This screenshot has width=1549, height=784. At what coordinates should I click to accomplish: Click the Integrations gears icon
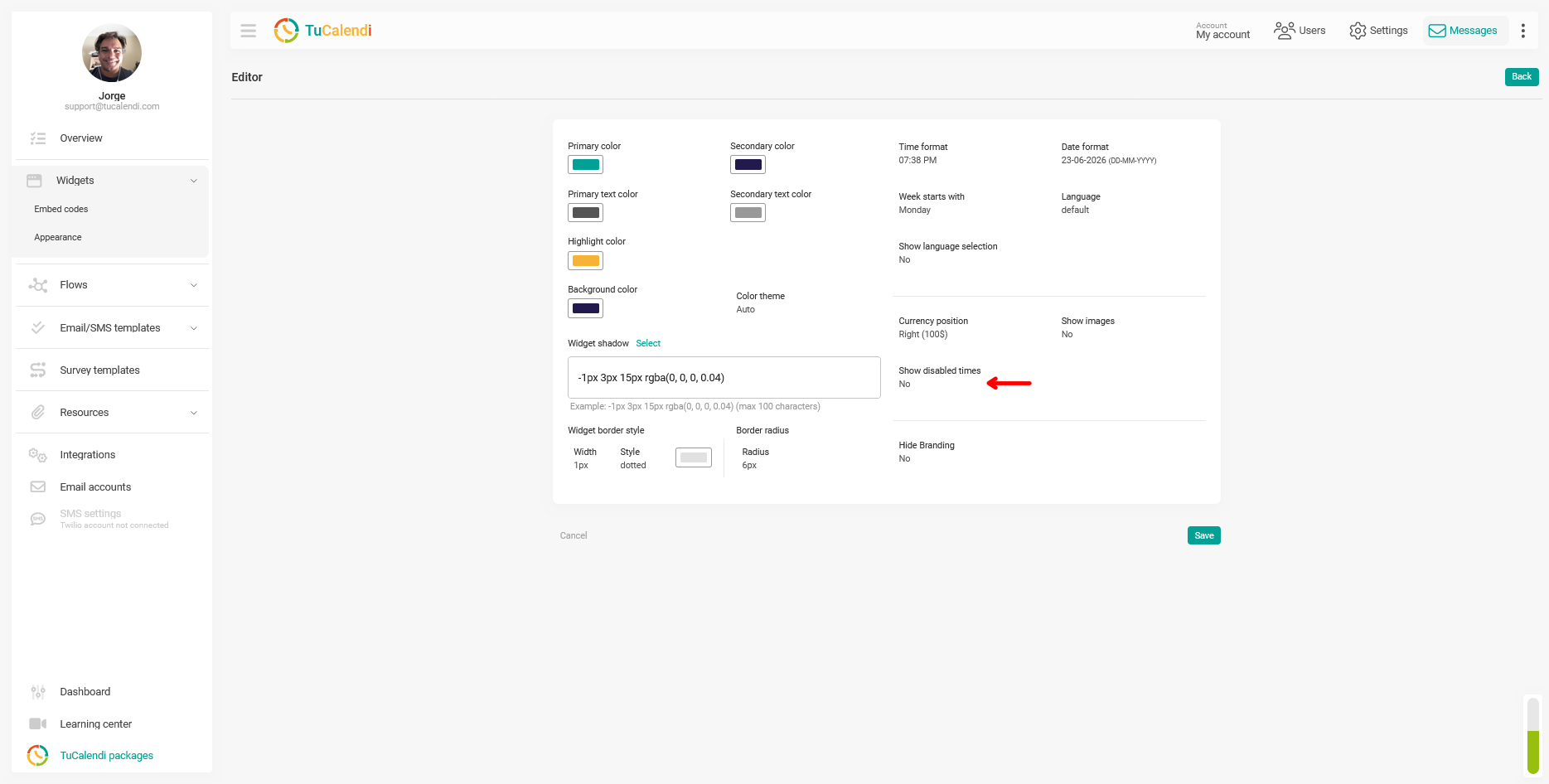38,455
